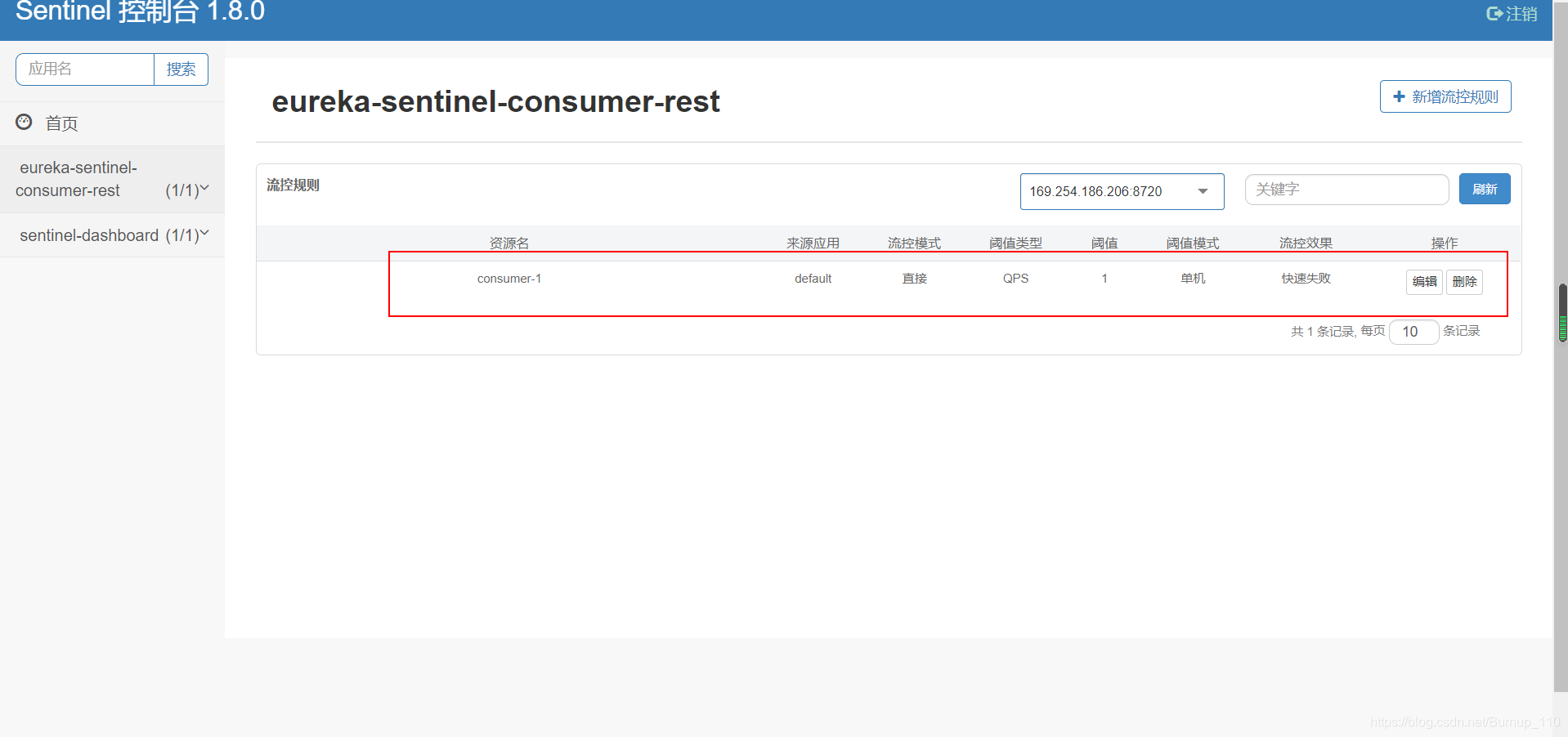Click the consumer-1 resource name cell

(509, 279)
